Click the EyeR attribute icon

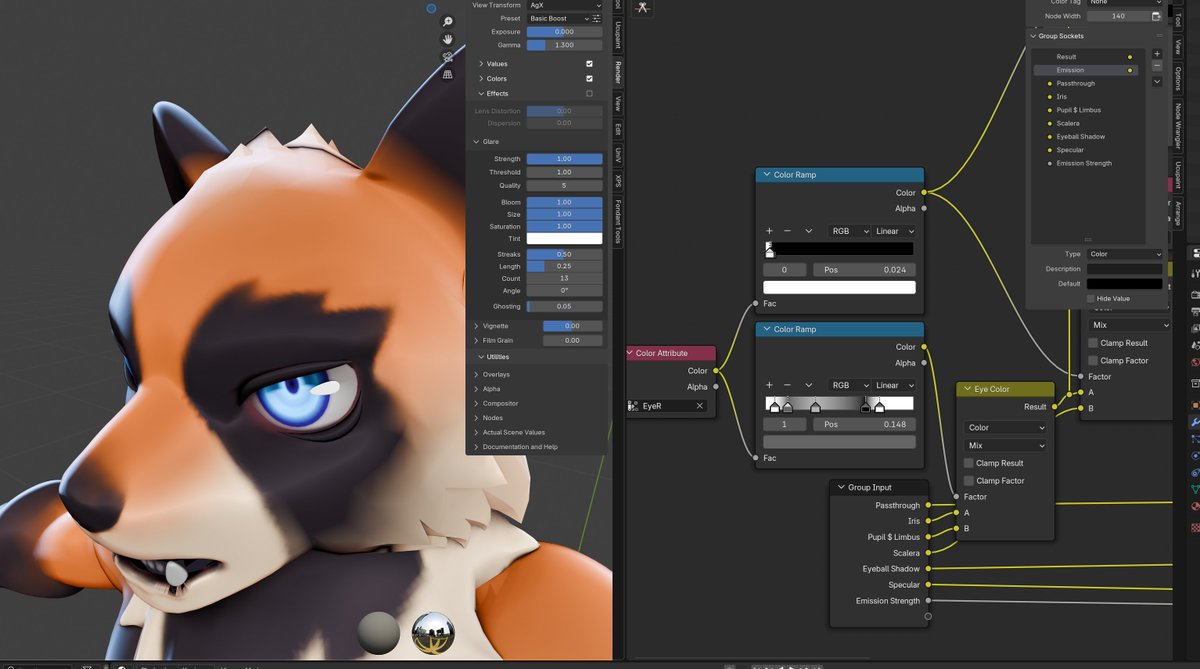pyautogui.click(x=633, y=406)
